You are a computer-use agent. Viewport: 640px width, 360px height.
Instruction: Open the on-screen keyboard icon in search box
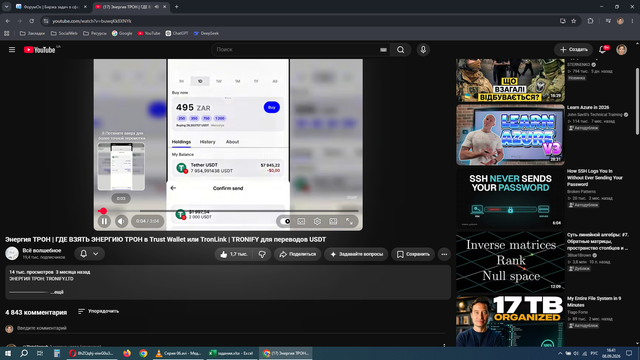pyautogui.click(x=383, y=50)
